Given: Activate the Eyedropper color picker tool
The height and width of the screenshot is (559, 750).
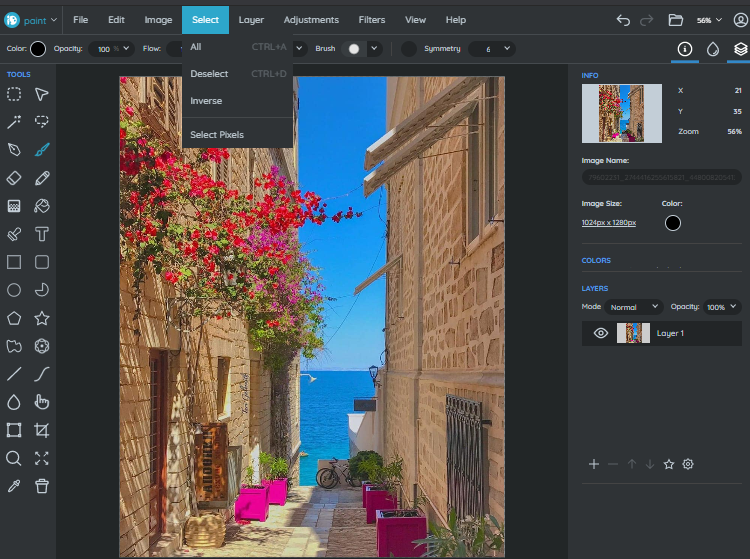Looking at the screenshot, I should click(x=14, y=486).
